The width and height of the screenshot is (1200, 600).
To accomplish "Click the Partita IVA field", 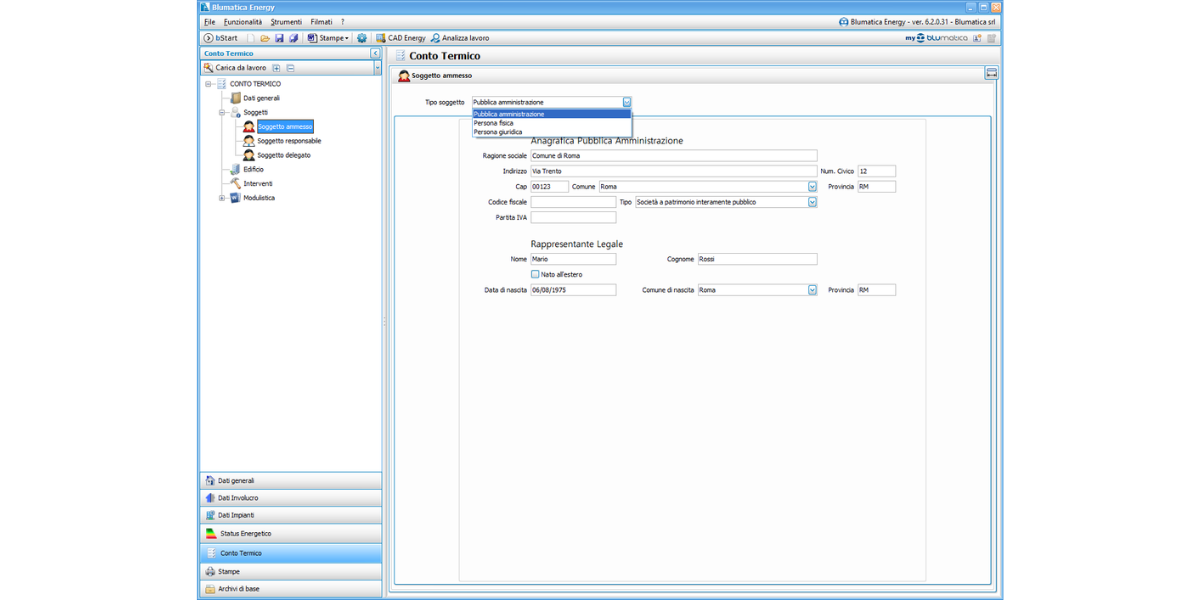I will coord(573,217).
